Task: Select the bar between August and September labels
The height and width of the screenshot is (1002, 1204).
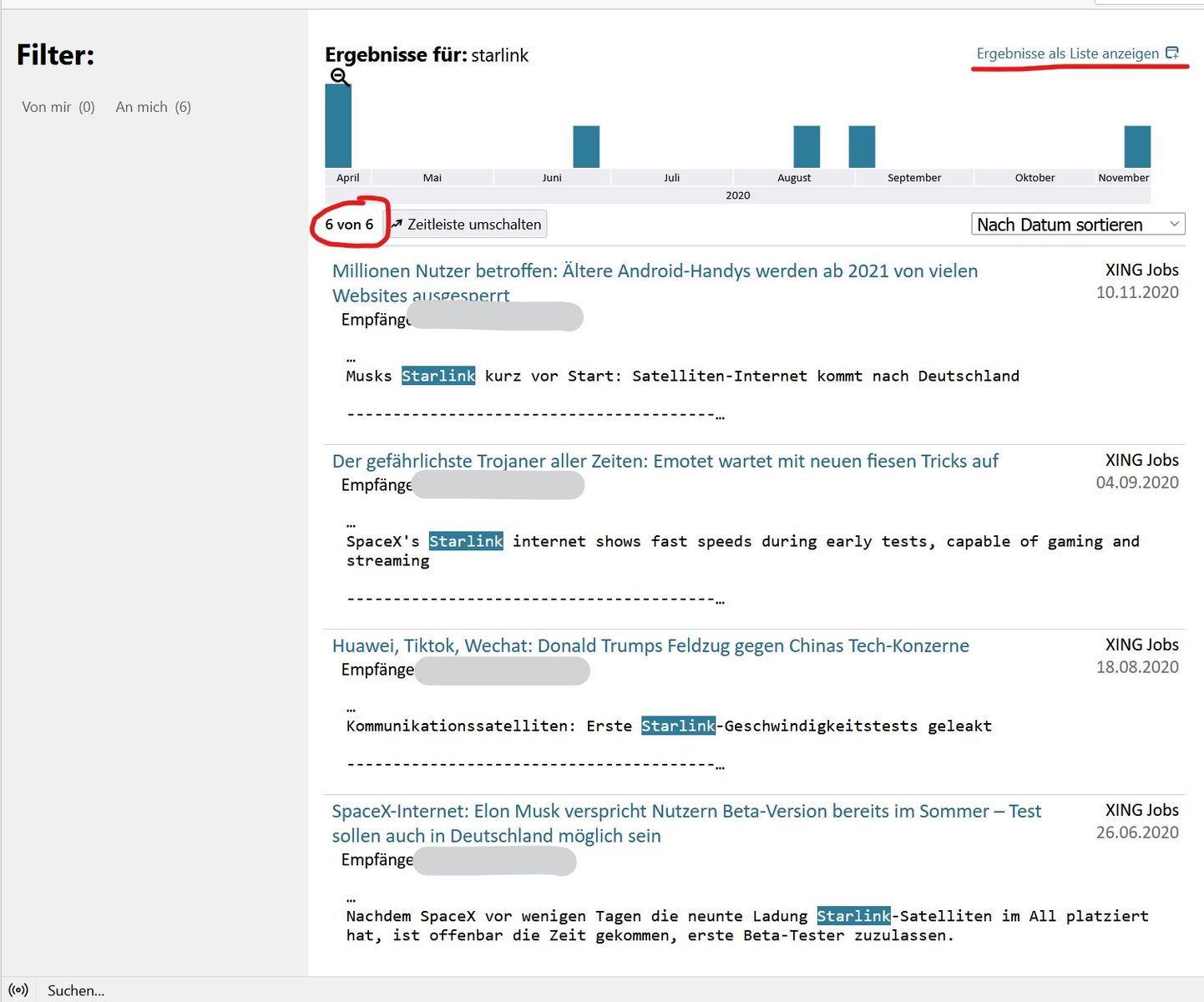Action: click(x=862, y=147)
